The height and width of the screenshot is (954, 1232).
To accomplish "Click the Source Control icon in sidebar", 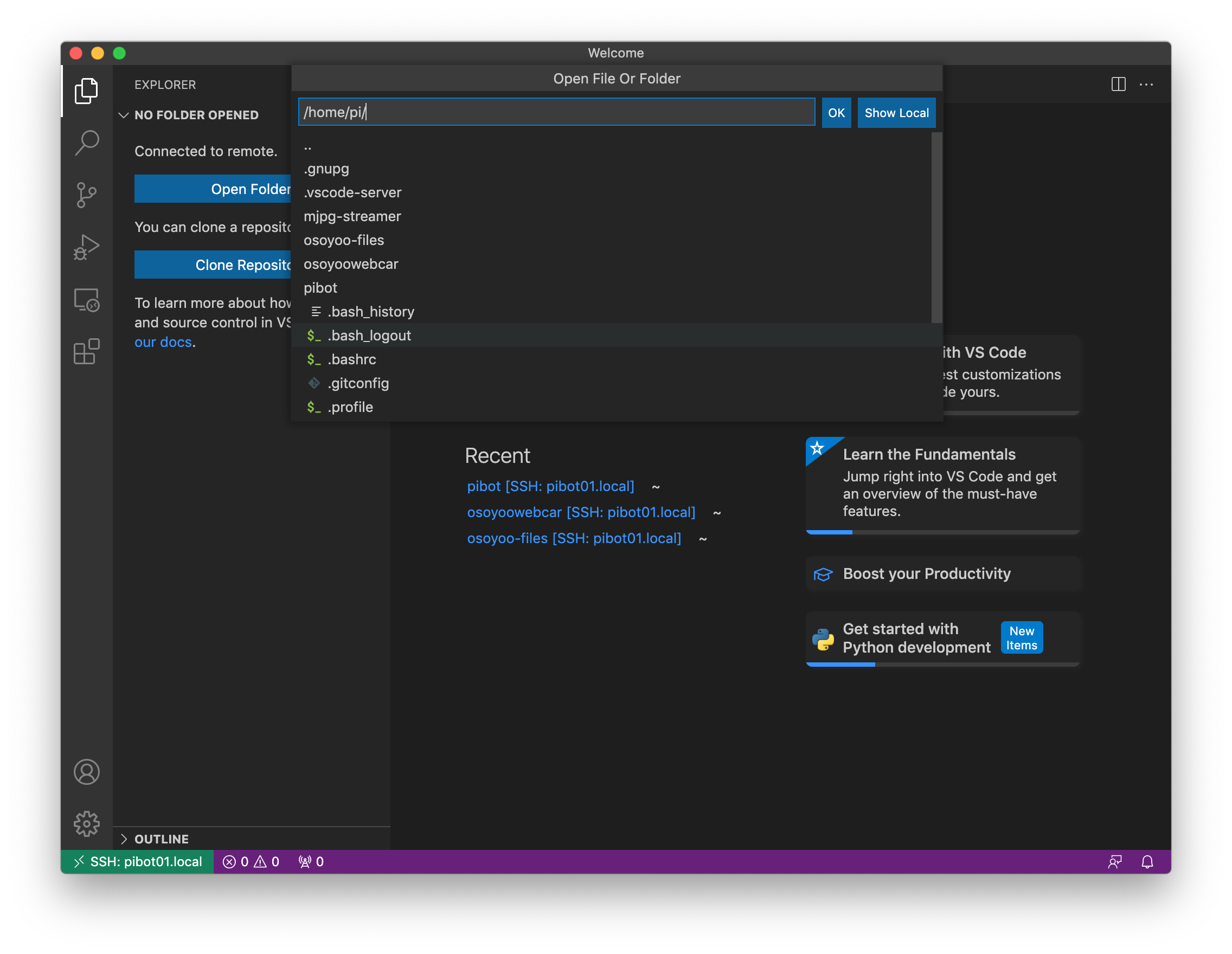I will (x=86, y=193).
